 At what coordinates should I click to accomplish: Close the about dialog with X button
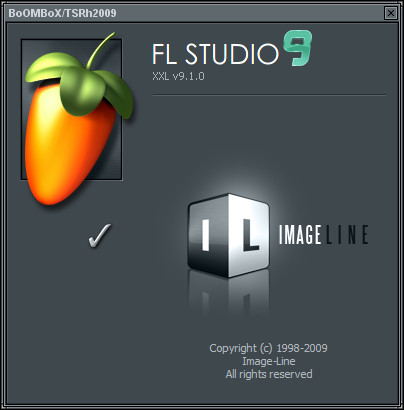(391, 13)
